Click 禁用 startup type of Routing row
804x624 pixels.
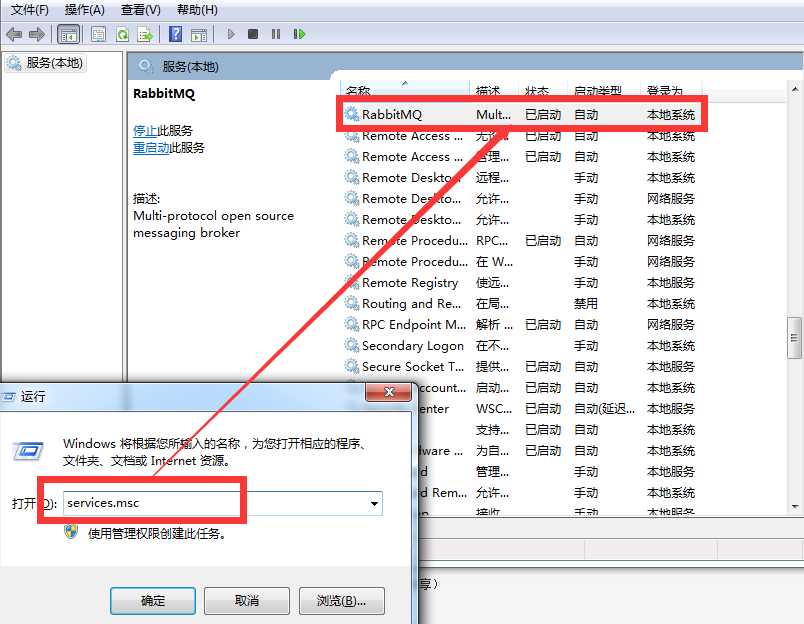pyautogui.click(x=586, y=304)
